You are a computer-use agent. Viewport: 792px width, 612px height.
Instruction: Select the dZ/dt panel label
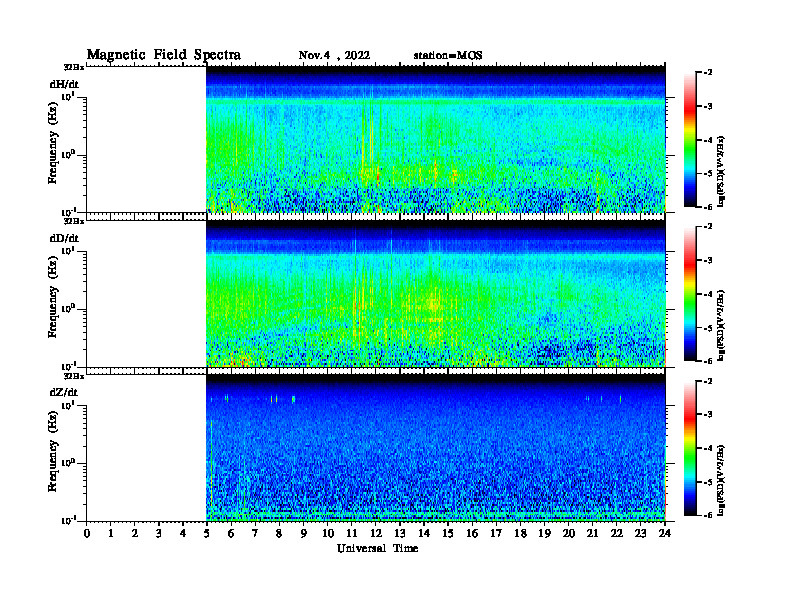[64, 392]
